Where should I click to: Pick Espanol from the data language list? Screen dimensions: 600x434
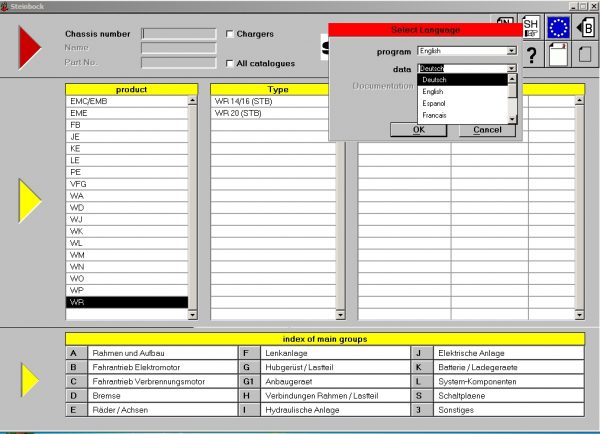[x=463, y=103]
